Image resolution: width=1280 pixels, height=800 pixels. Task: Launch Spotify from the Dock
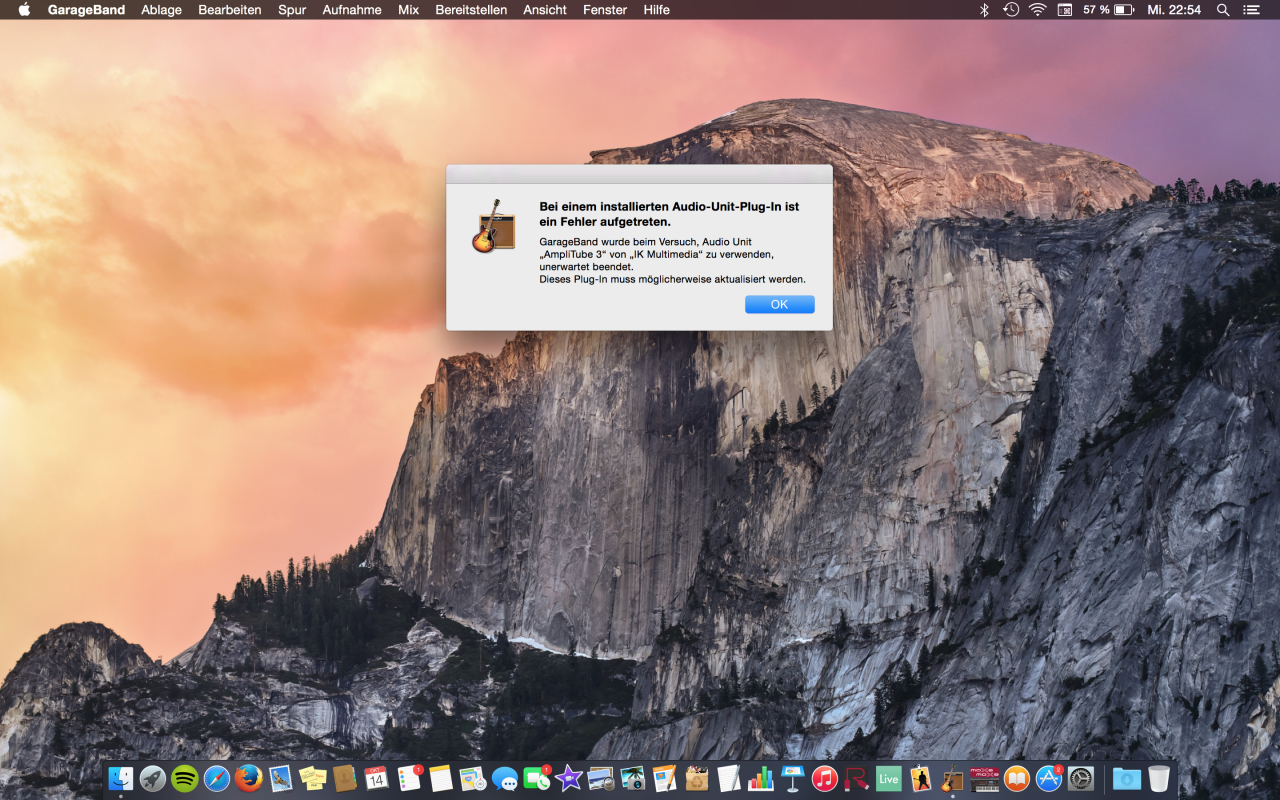point(185,778)
